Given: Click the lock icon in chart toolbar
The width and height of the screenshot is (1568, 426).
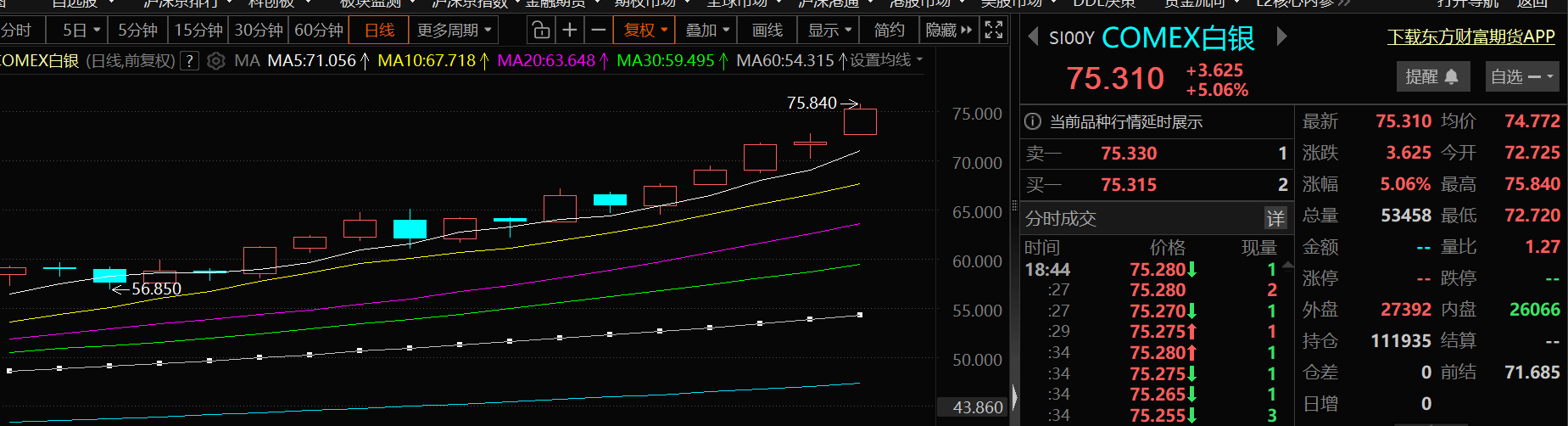Looking at the screenshot, I should pyautogui.click(x=540, y=31).
